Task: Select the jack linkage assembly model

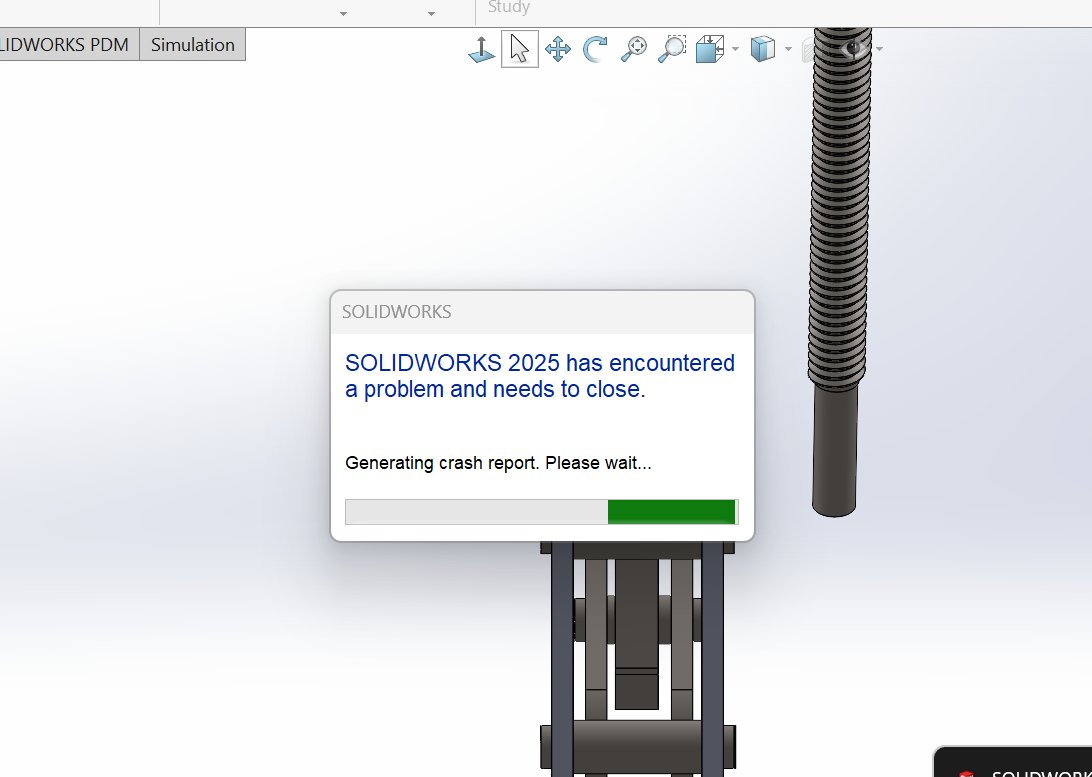Action: click(x=637, y=658)
